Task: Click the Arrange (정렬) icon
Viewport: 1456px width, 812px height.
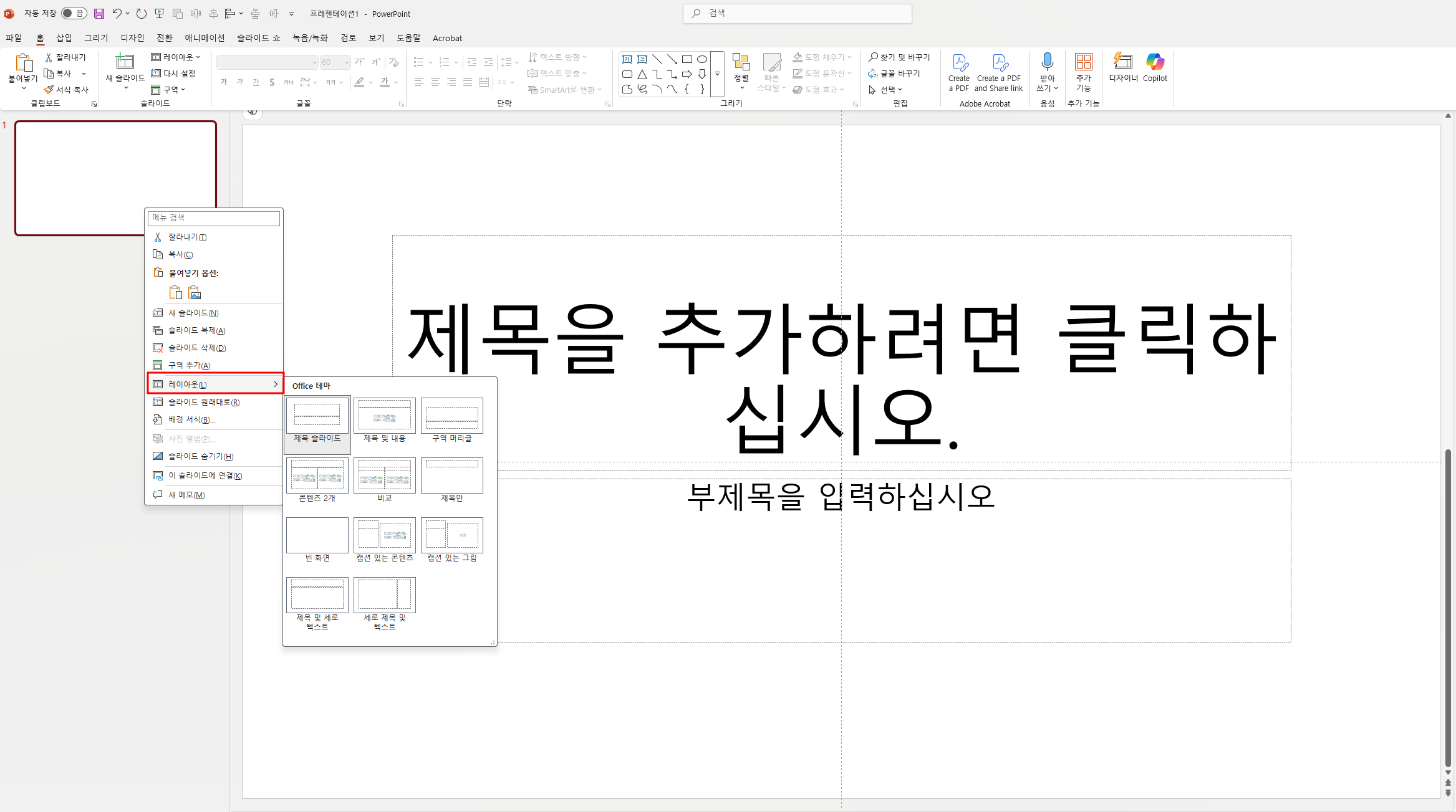Action: pos(741,64)
